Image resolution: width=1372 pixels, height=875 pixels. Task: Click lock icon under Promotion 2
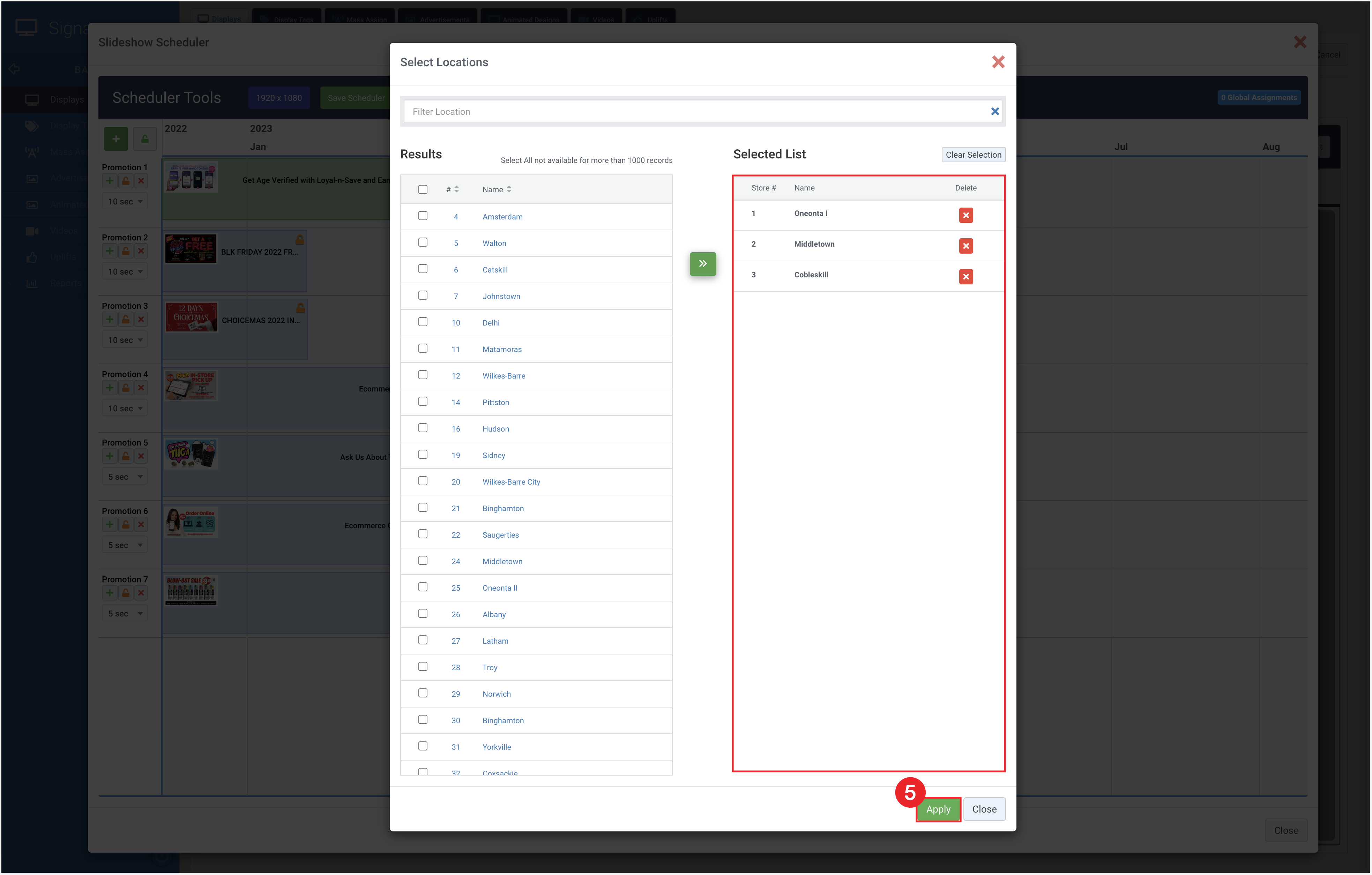pyautogui.click(x=125, y=251)
